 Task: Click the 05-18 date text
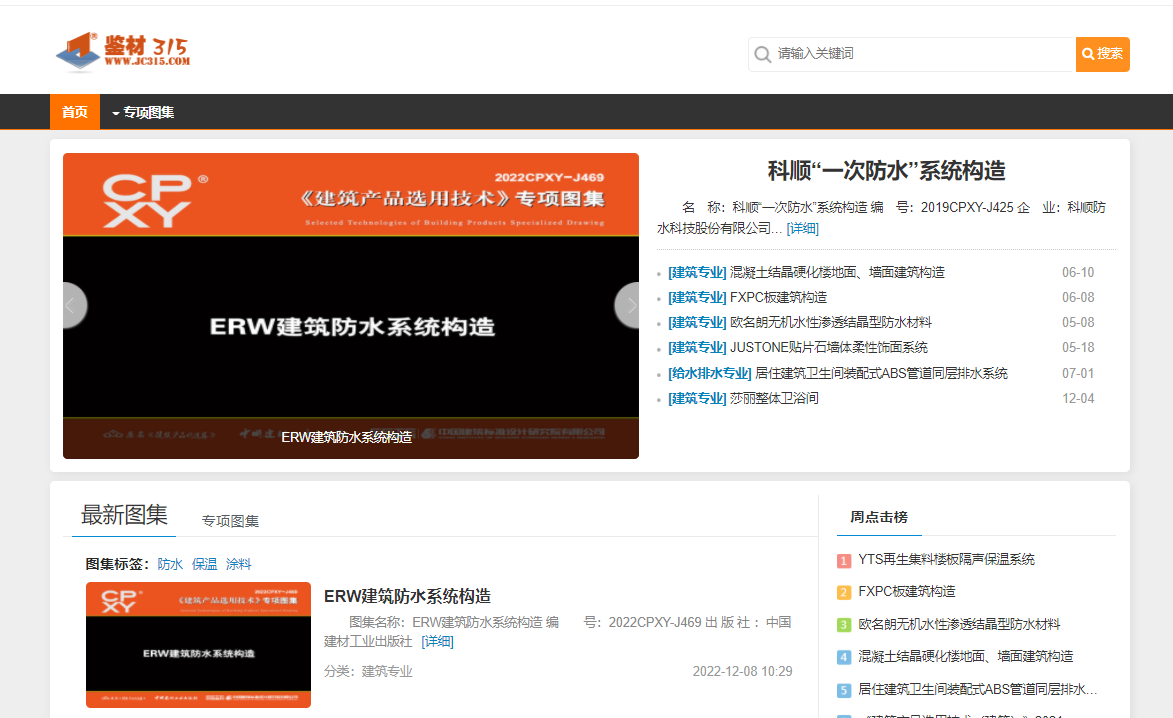(1078, 348)
